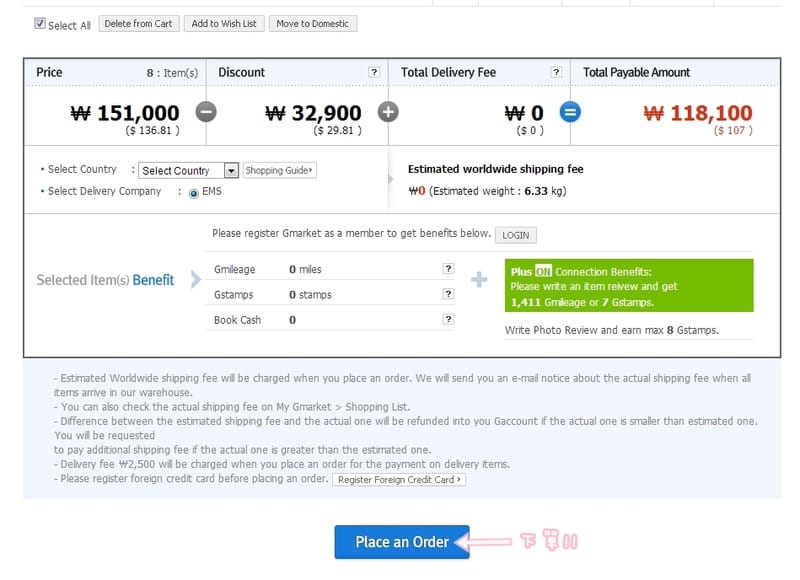The image size is (800, 580).
Task: Open Book Cash help question mark icon
Action: coord(448,319)
